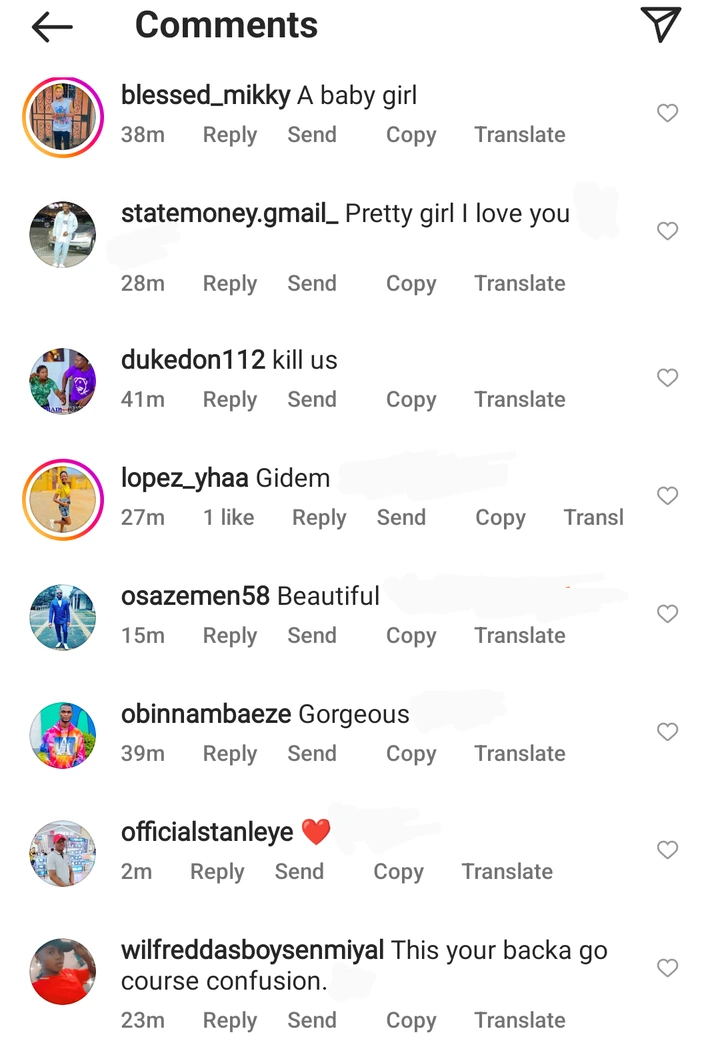Heart wilfreddasboysenmiyal's comment
The image size is (720, 1063).
(667, 967)
